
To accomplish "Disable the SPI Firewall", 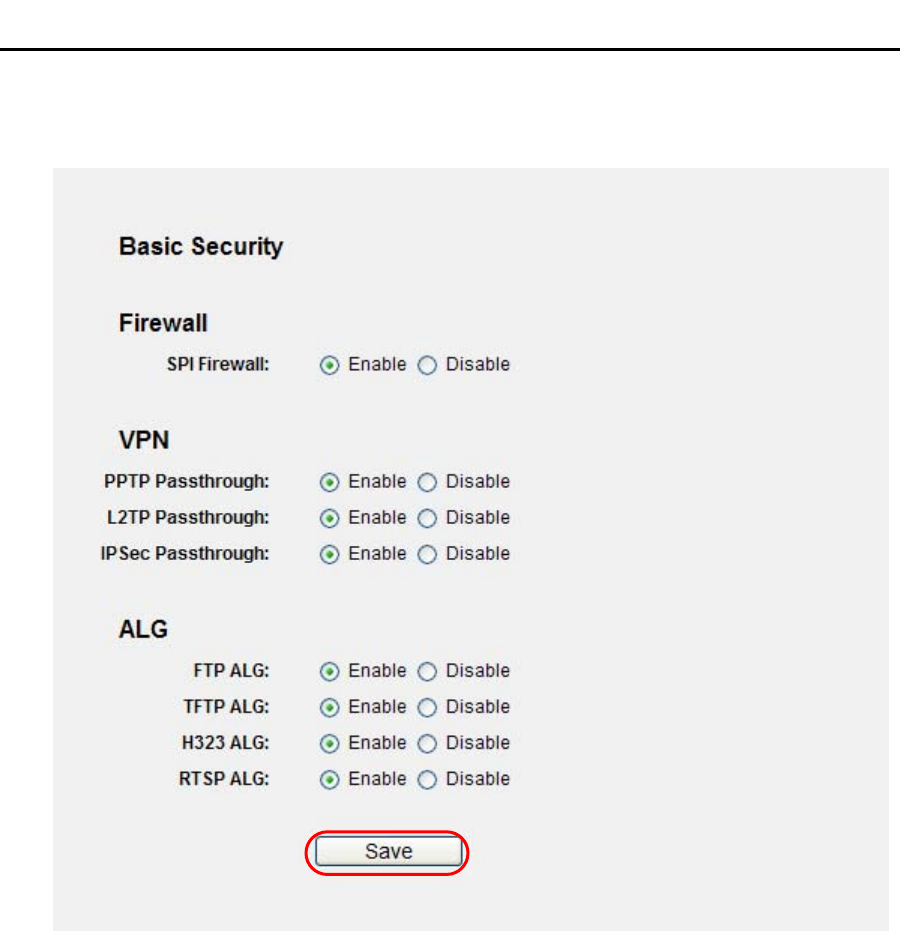I will tap(427, 366).
